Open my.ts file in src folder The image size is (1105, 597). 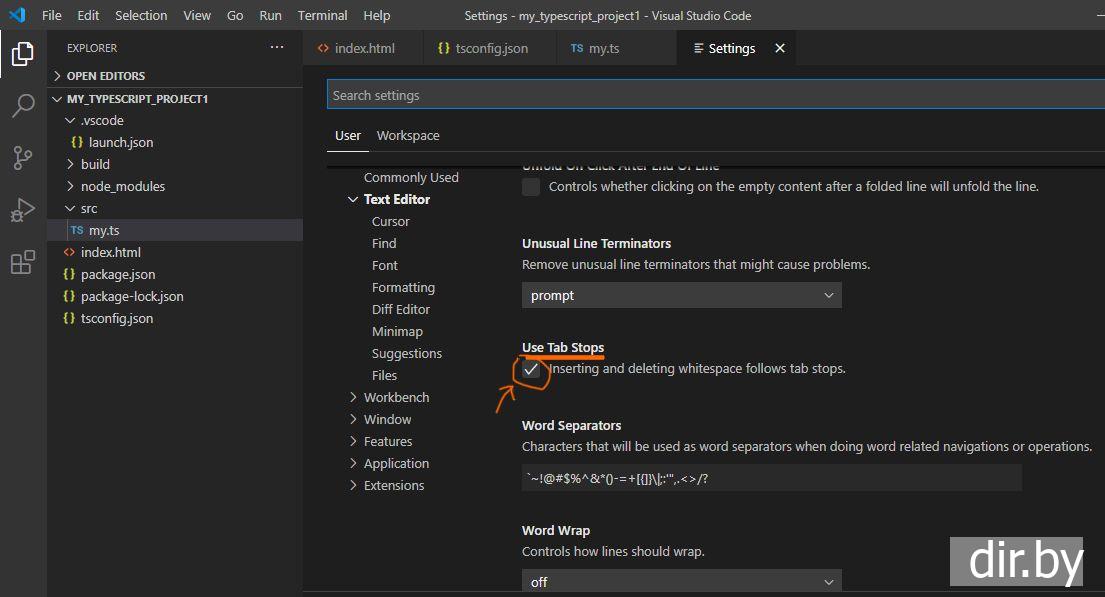coord(104,230)
